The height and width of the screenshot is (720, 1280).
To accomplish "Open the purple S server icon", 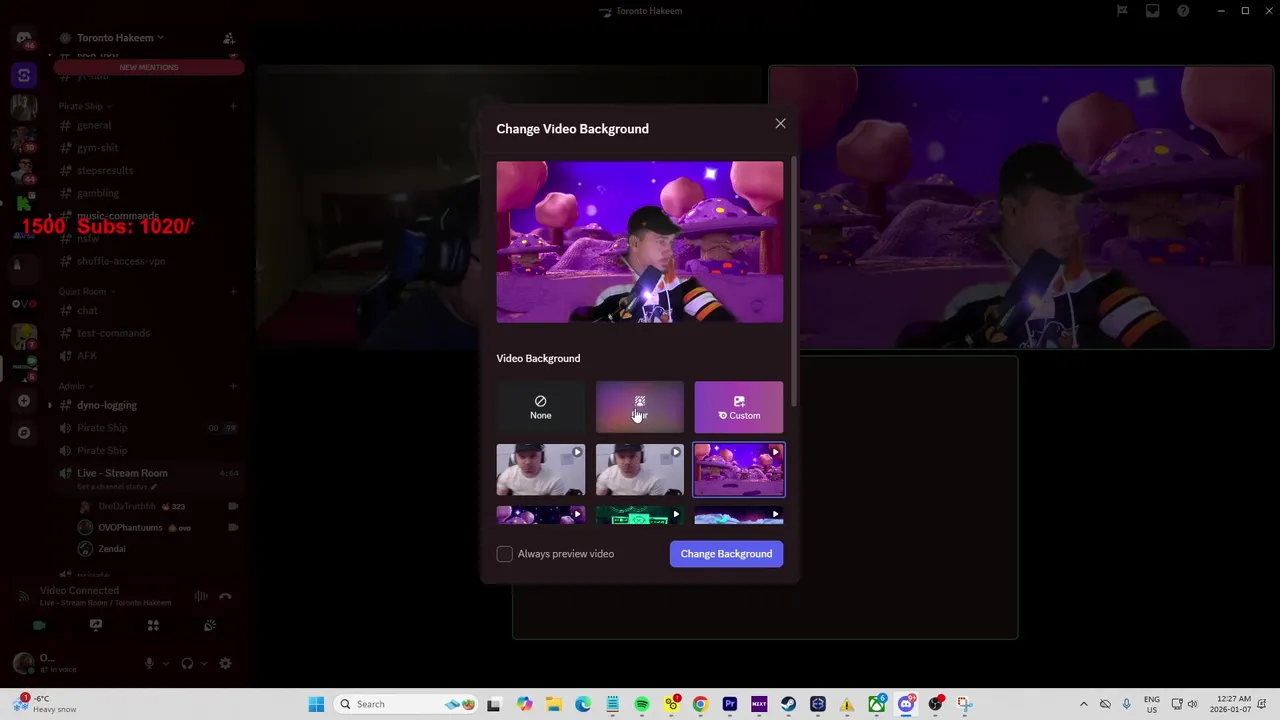I will click(24, 75).
